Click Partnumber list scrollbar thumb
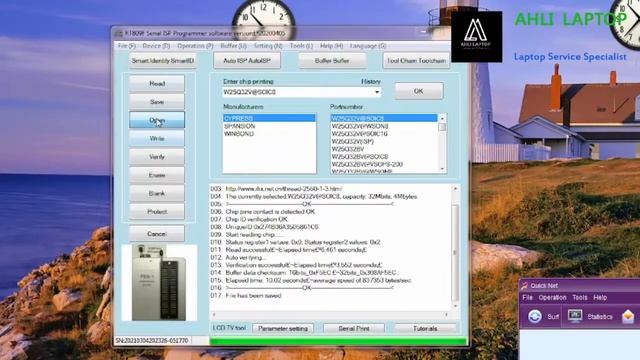Image resolution: width=640 pixels, height=360 pixels. pos(442,127)
